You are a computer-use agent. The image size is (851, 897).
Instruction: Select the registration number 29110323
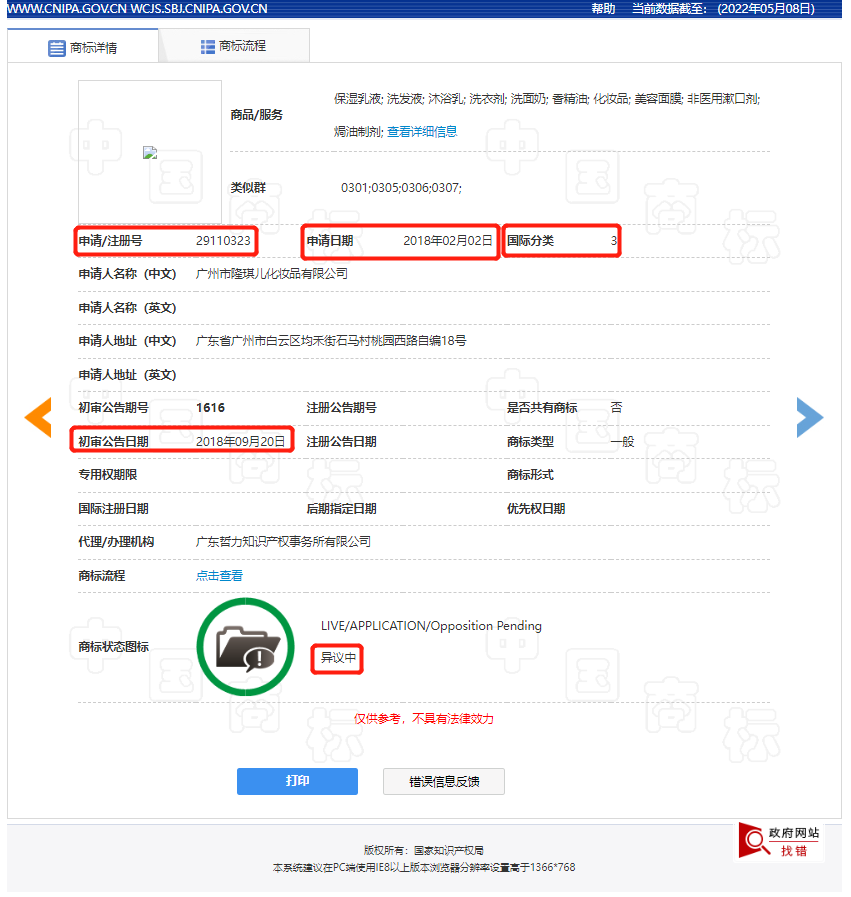[223, 241]
